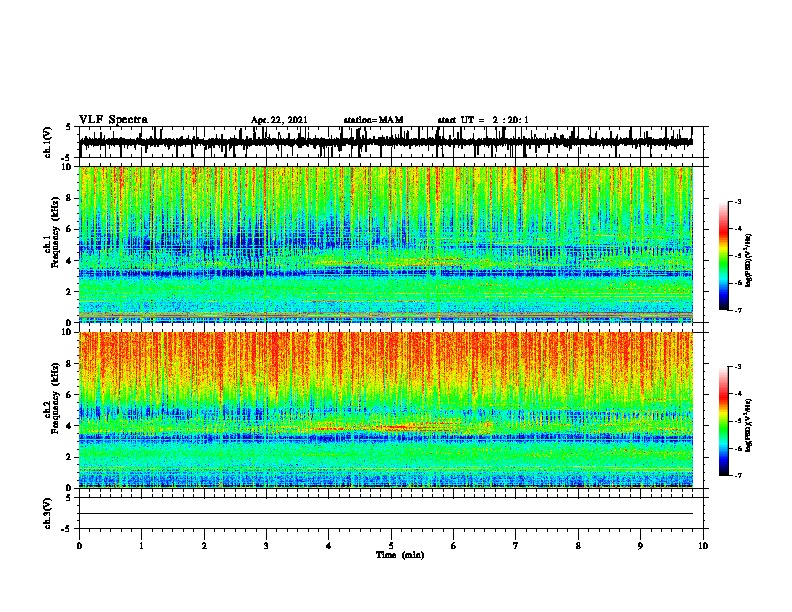Click time axis tick label "1"

pos(141,546)
